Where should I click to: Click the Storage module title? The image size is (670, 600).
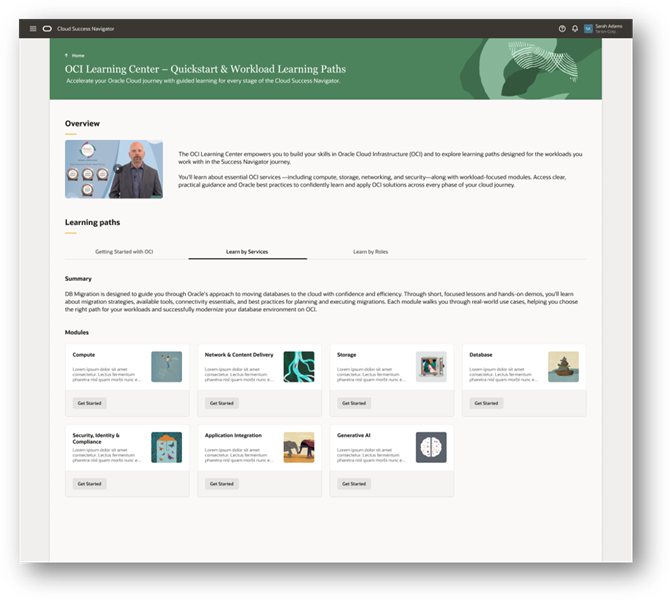pyautogui.click(x=347, y=355)
